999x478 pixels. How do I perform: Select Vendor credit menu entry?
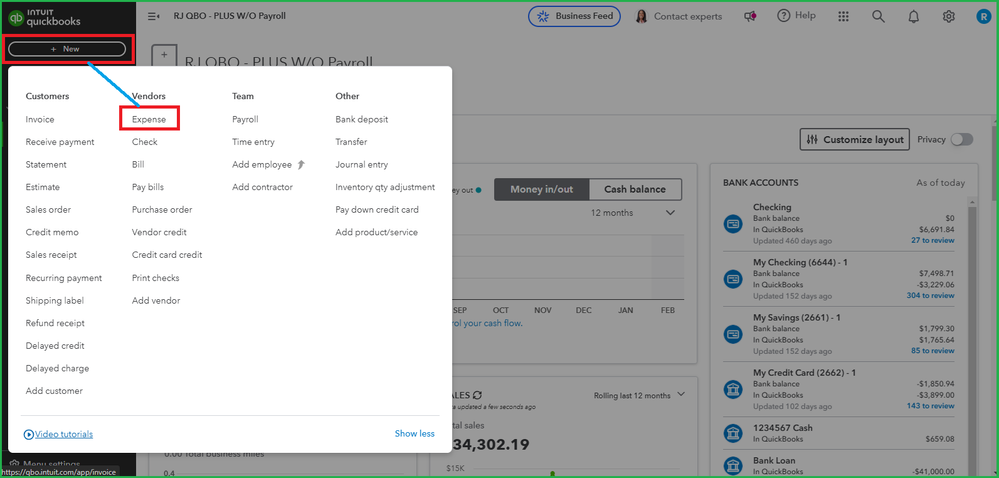pyautogui.click(x=159, y=232)
